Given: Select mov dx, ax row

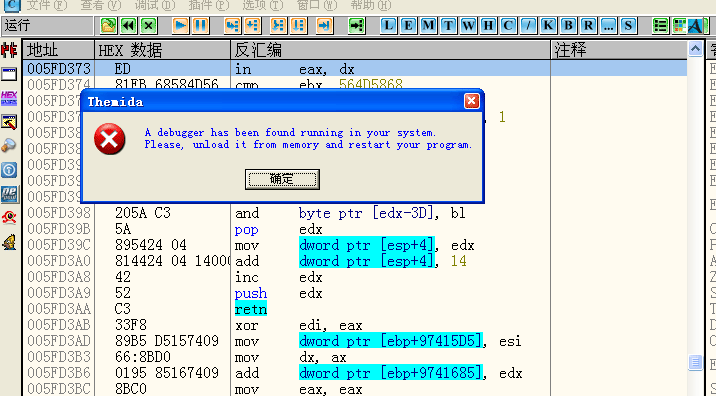Looking at the screenshot, I should (x=355, y=357).
